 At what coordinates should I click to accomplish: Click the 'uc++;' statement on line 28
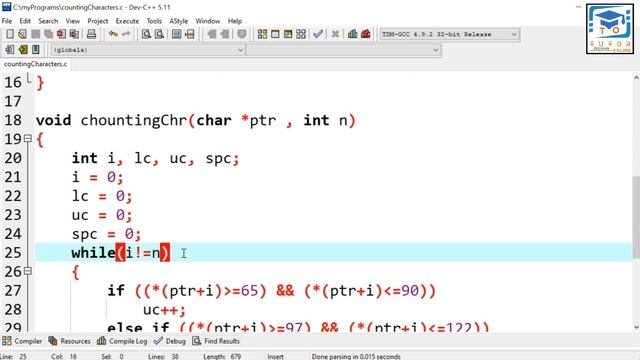[x=164, y=310]
